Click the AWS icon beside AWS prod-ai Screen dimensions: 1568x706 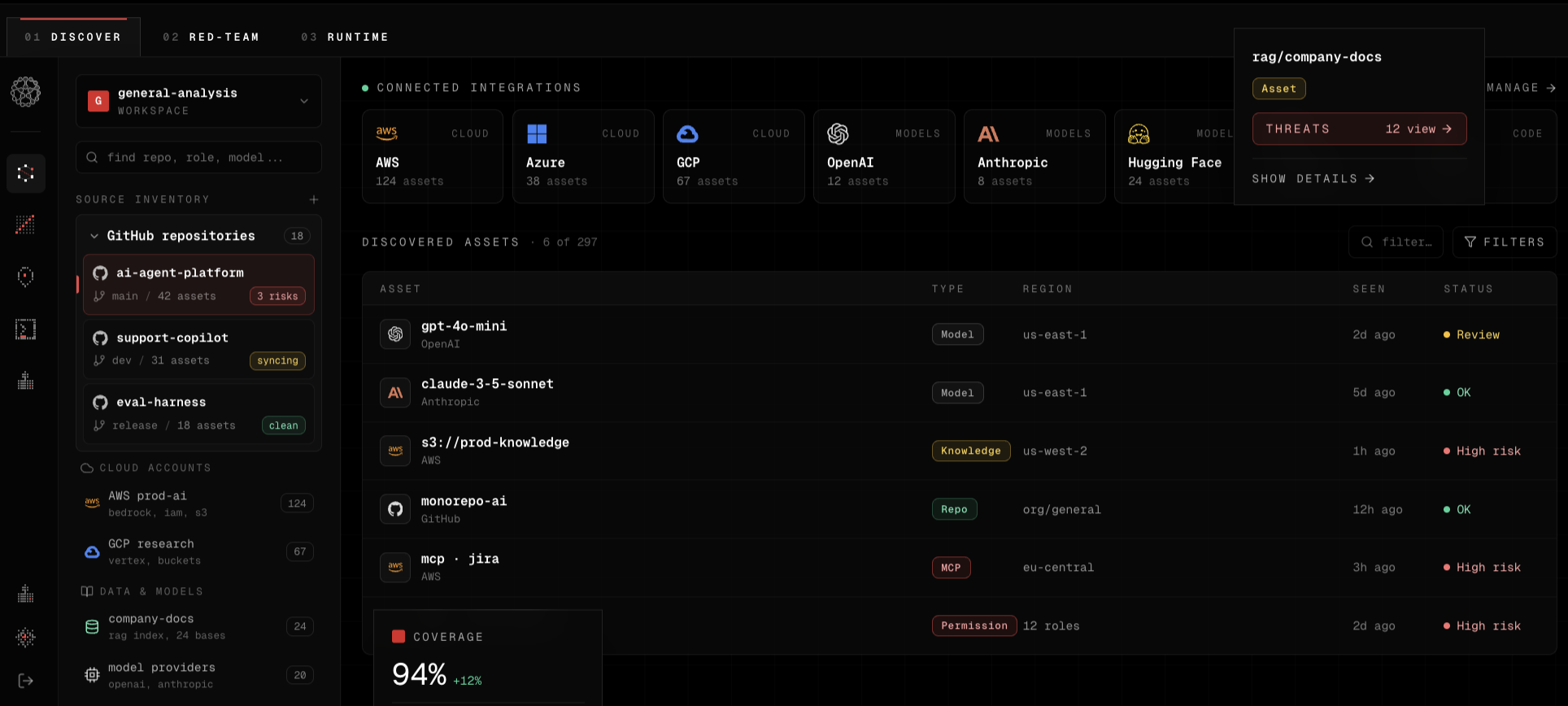93,503
